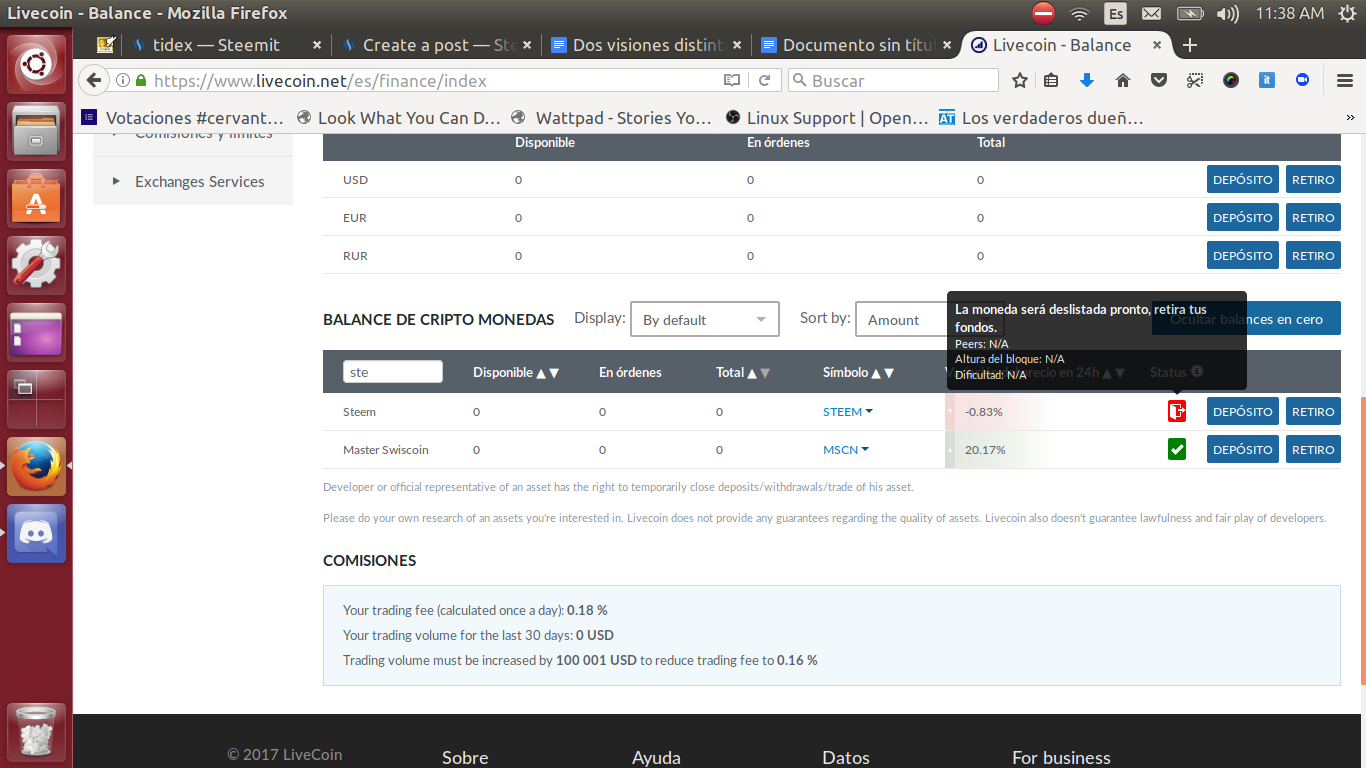Expand the MSCN symbol dropdown
This screenshot has height=768, width=1366.
845,449
